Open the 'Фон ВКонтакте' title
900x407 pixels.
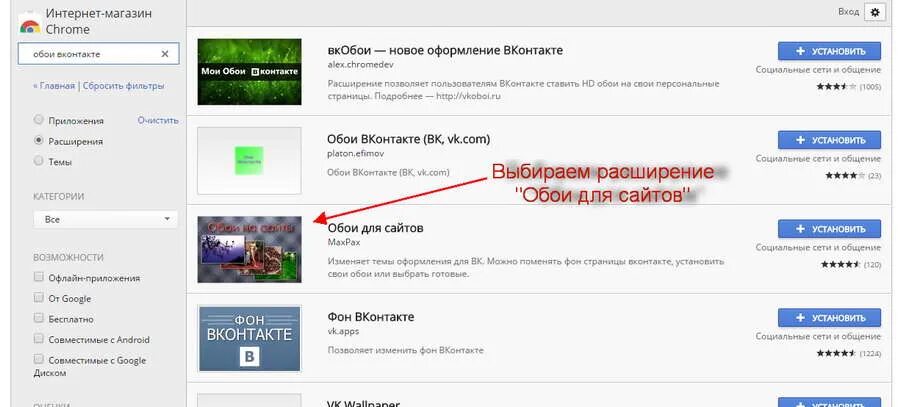(x=371, y=317)
